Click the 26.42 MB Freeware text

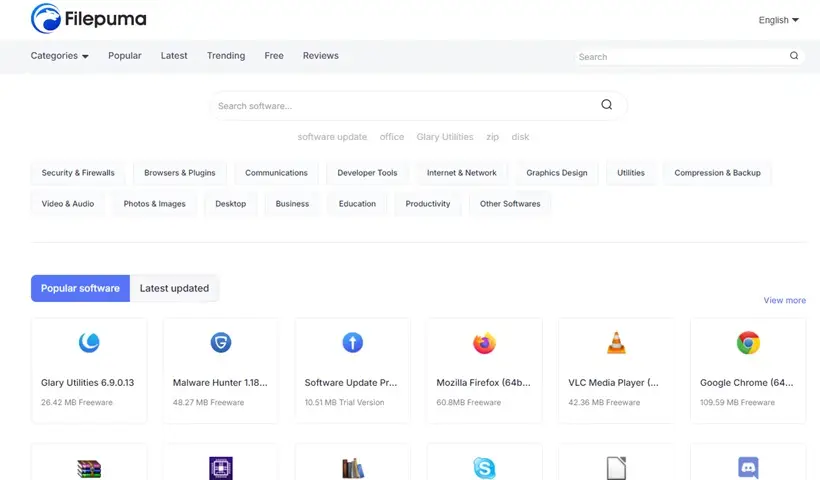coord(77,402)
